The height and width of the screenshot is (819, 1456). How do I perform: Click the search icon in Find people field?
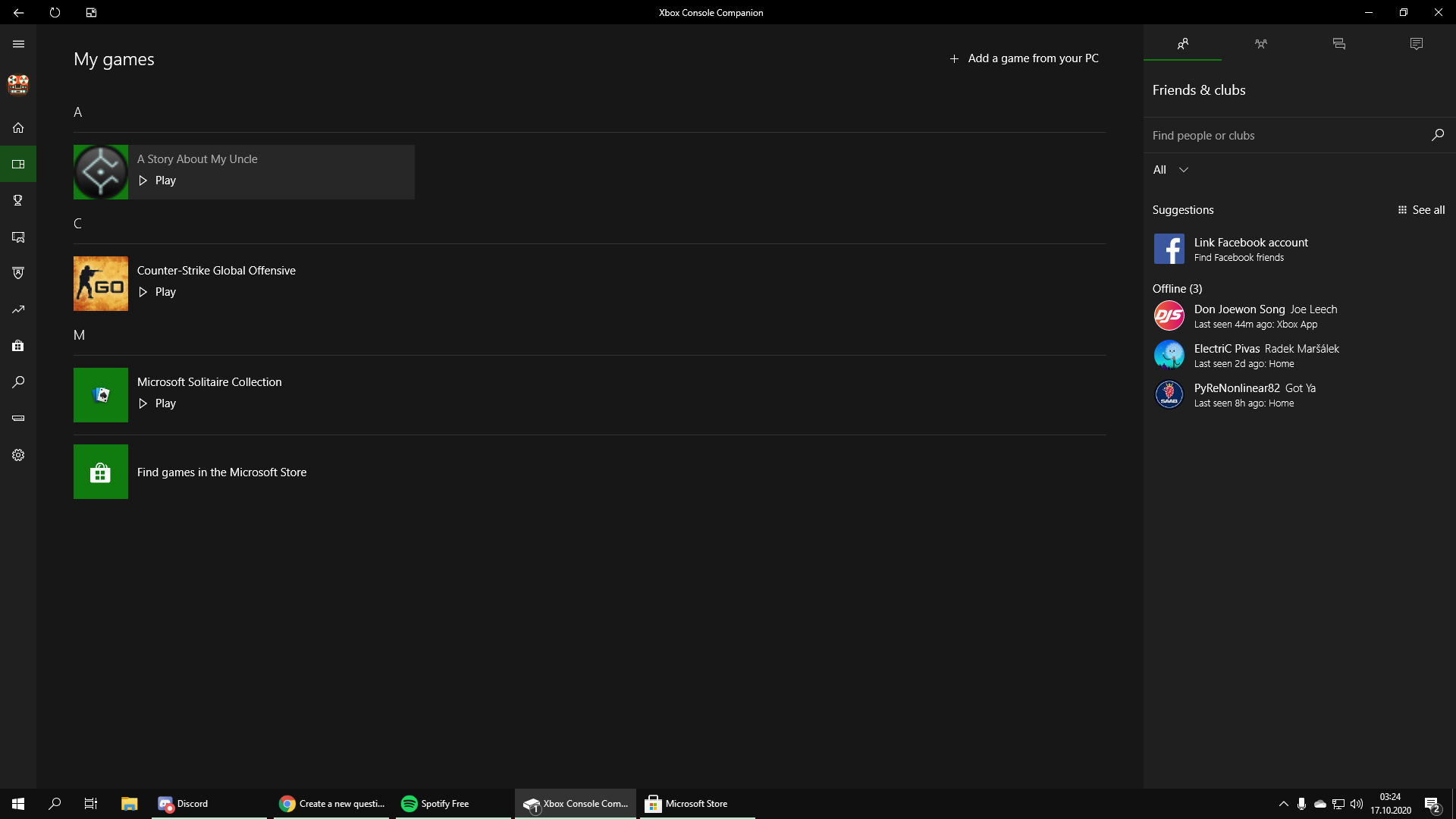coord(1437,135)
